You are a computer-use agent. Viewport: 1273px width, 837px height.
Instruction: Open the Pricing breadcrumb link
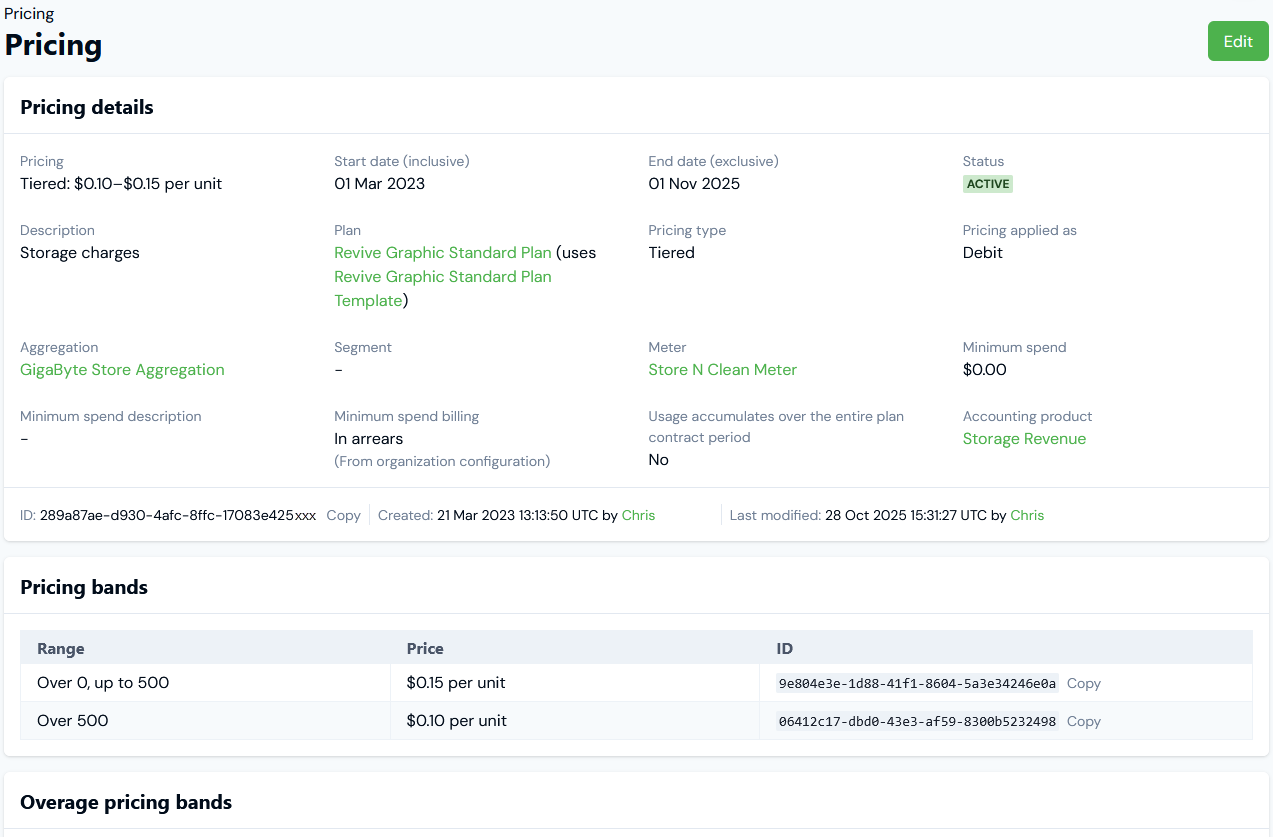click(x=29, y=14)
